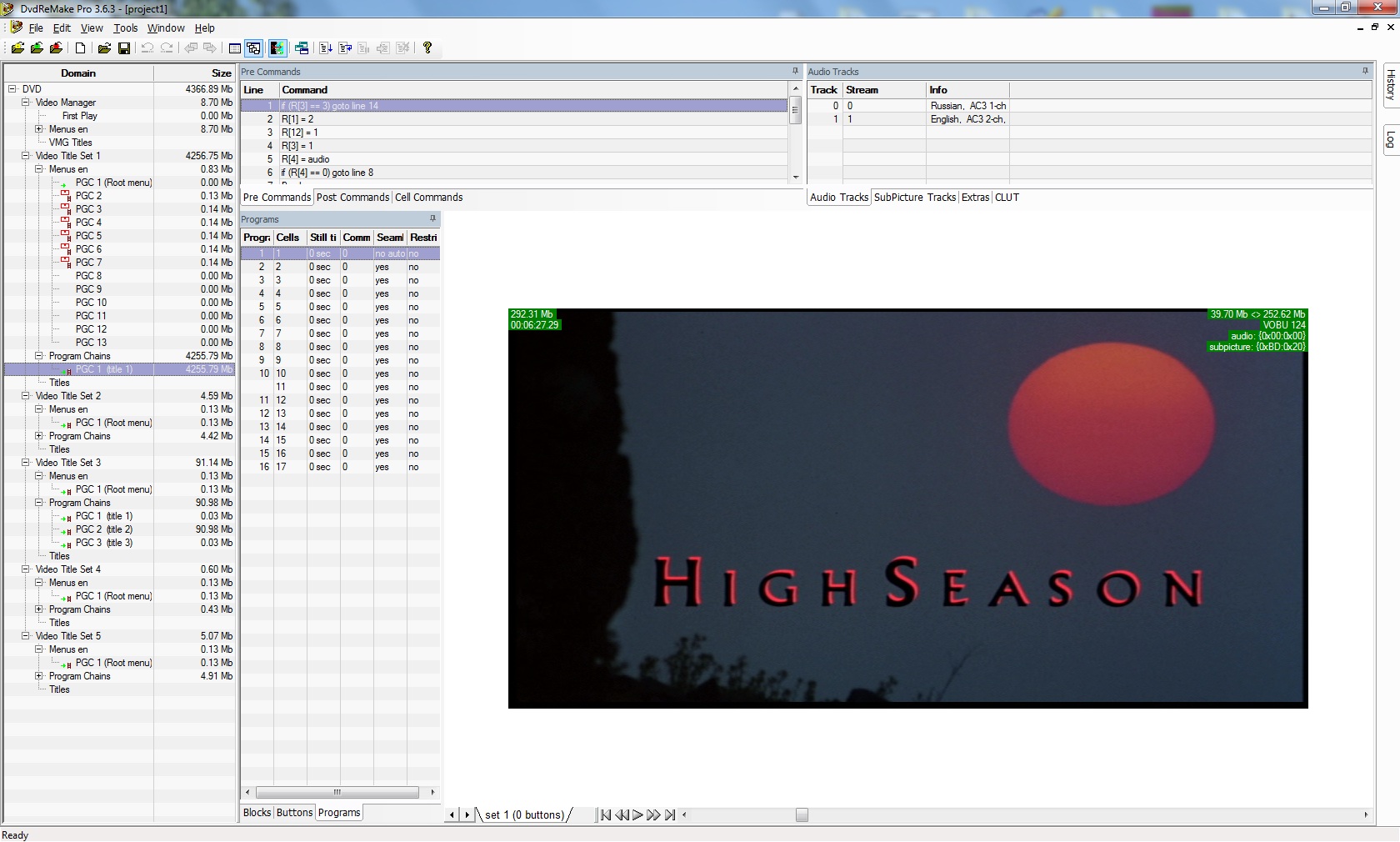This screenshot has width=1400, height=842.
Task: Click the preview timeline slider thumb
Action: (802, 815)
